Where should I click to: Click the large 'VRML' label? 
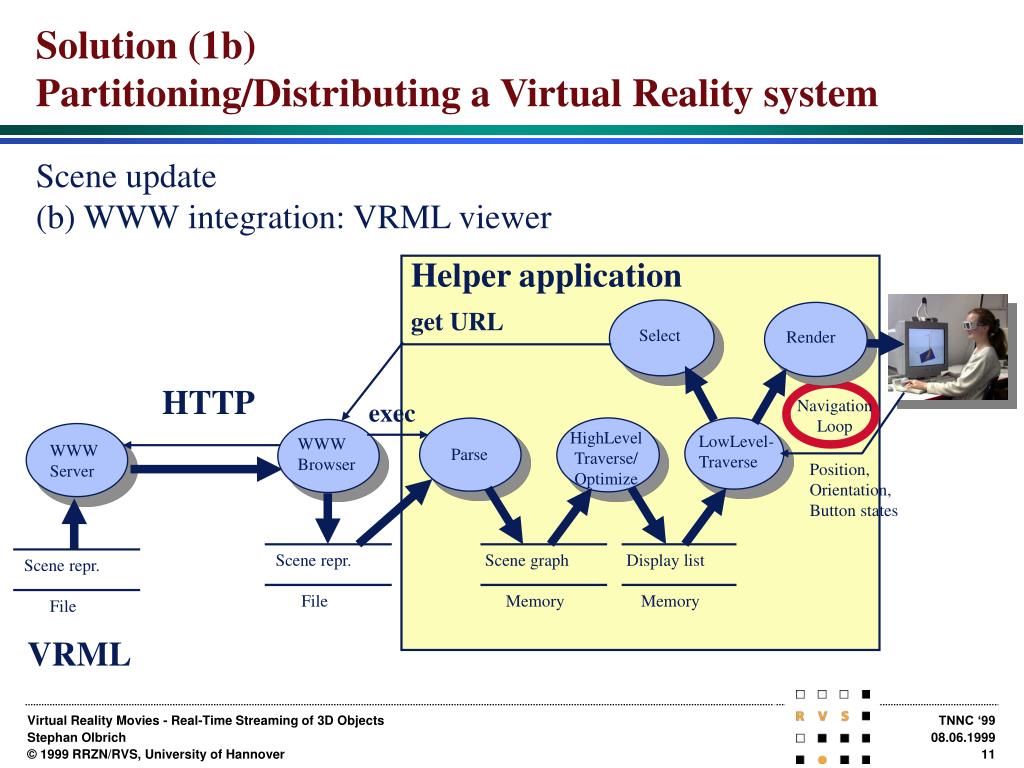[x=79, y=654]
